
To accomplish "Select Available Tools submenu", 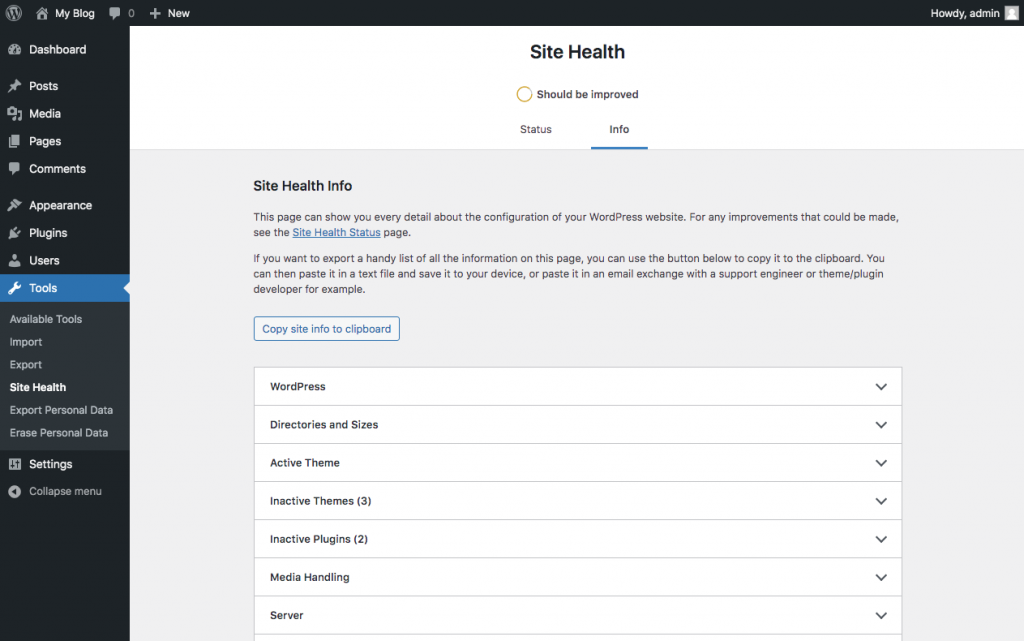I will click(x=46, y=319).
